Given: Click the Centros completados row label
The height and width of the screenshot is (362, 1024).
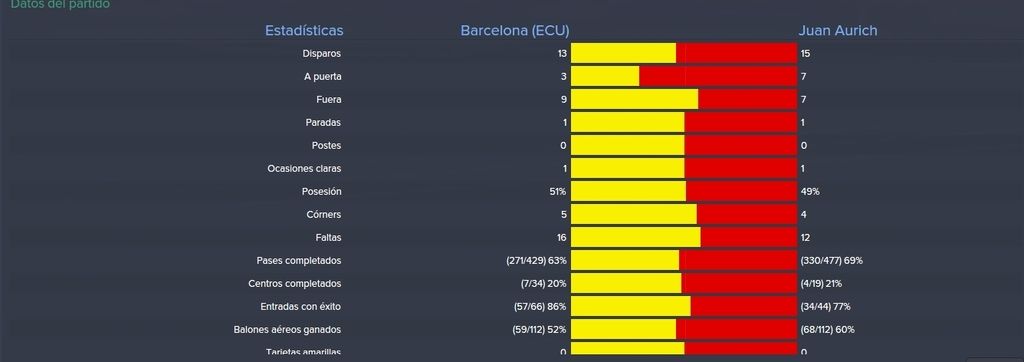Looking at the screenshot, I should pyautogui.click(x=295, y=284).
